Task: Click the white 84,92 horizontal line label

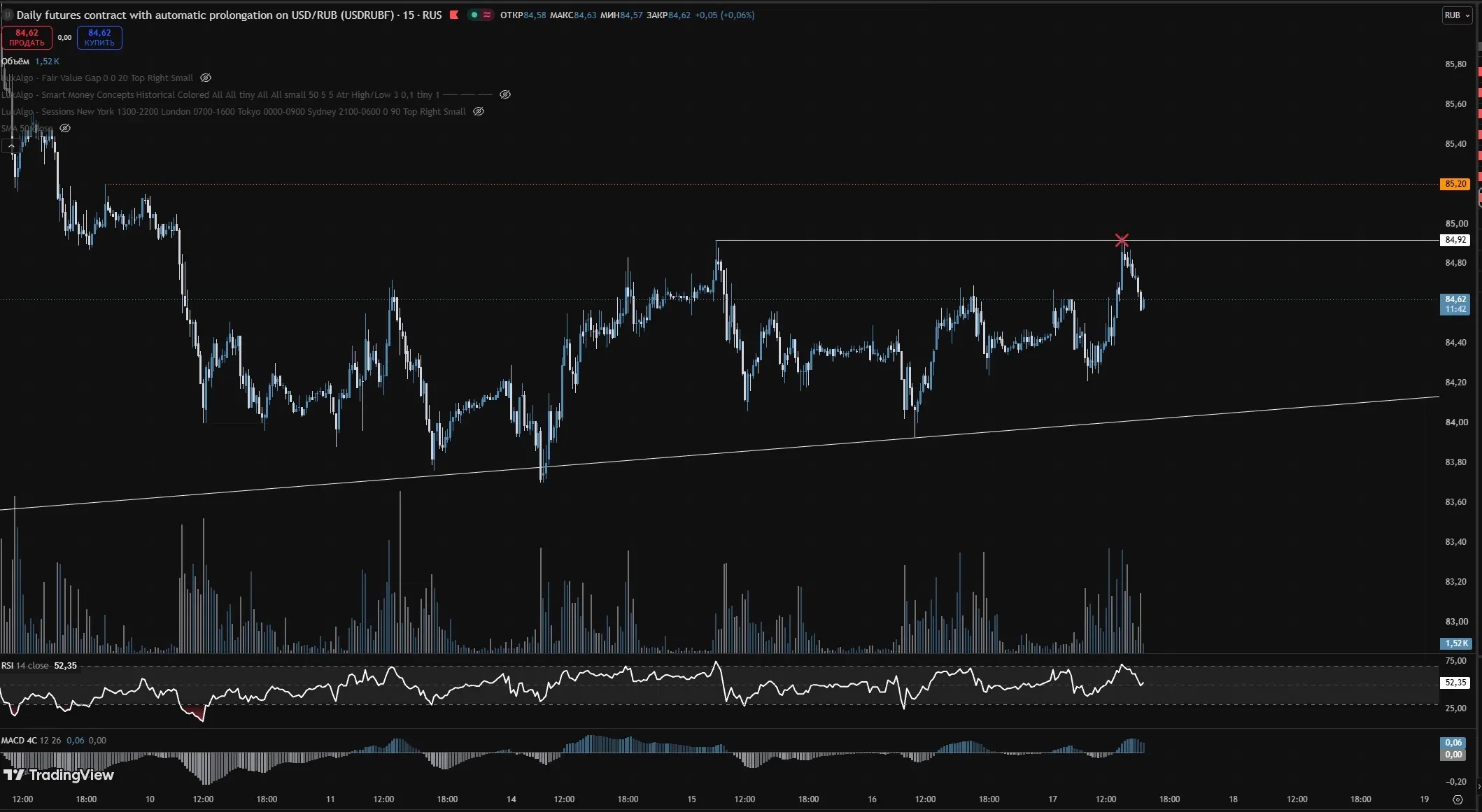Action: pyautogui.click(x=1455, y=240)
